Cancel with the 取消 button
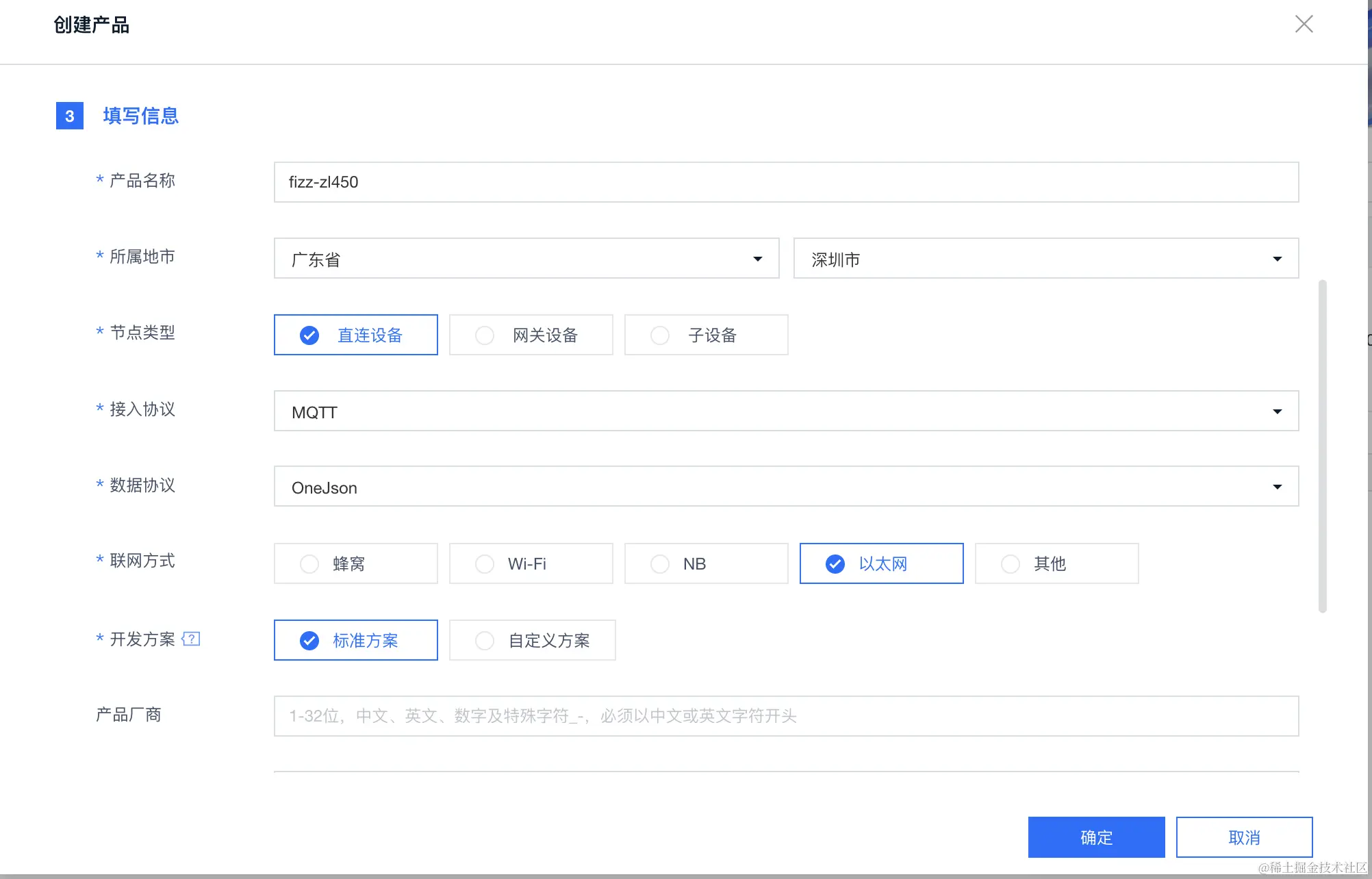1372x879 pixels. click(x=1244, y=837)
